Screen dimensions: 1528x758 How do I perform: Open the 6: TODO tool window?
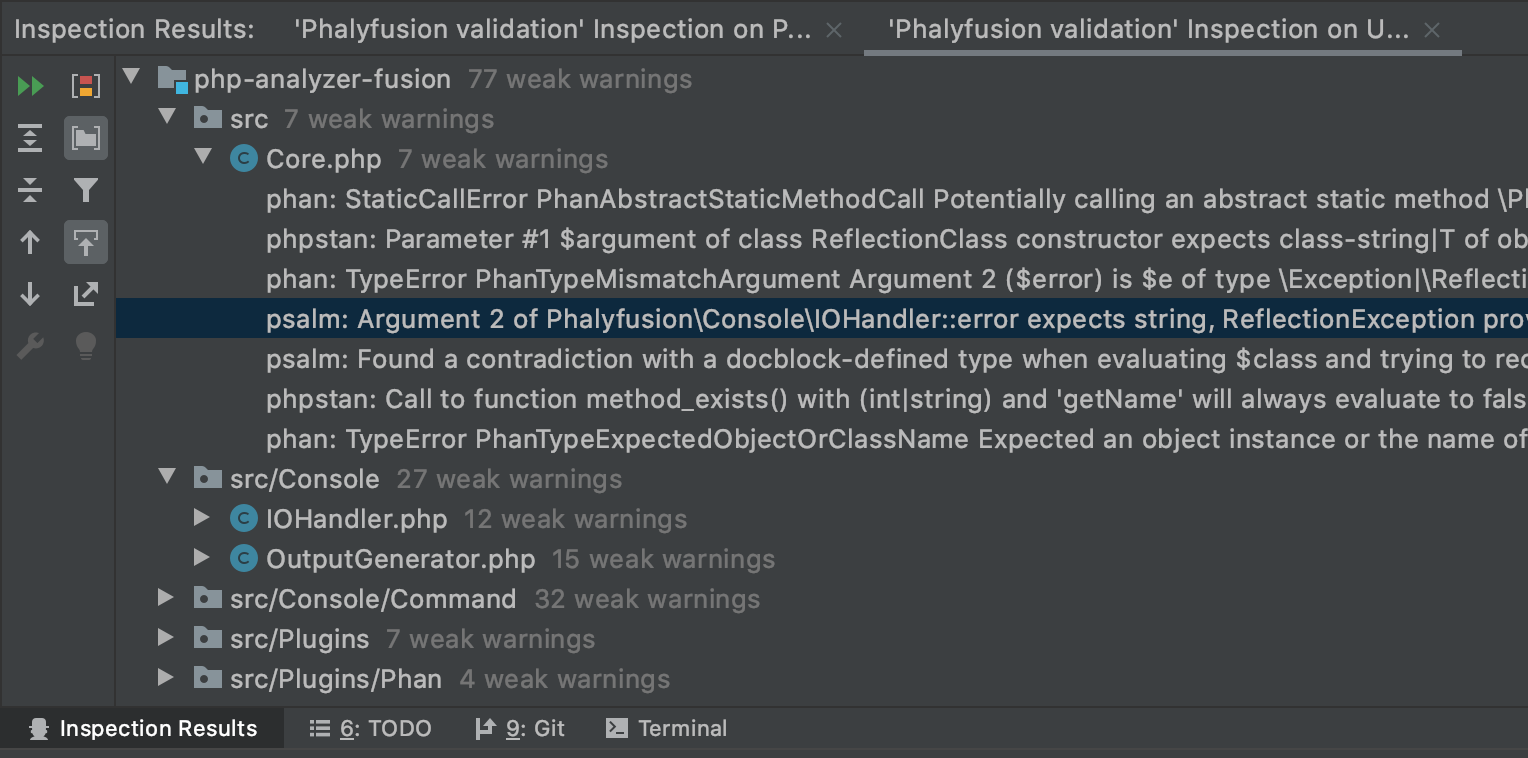pyautogui.click(x=371, y=729)
